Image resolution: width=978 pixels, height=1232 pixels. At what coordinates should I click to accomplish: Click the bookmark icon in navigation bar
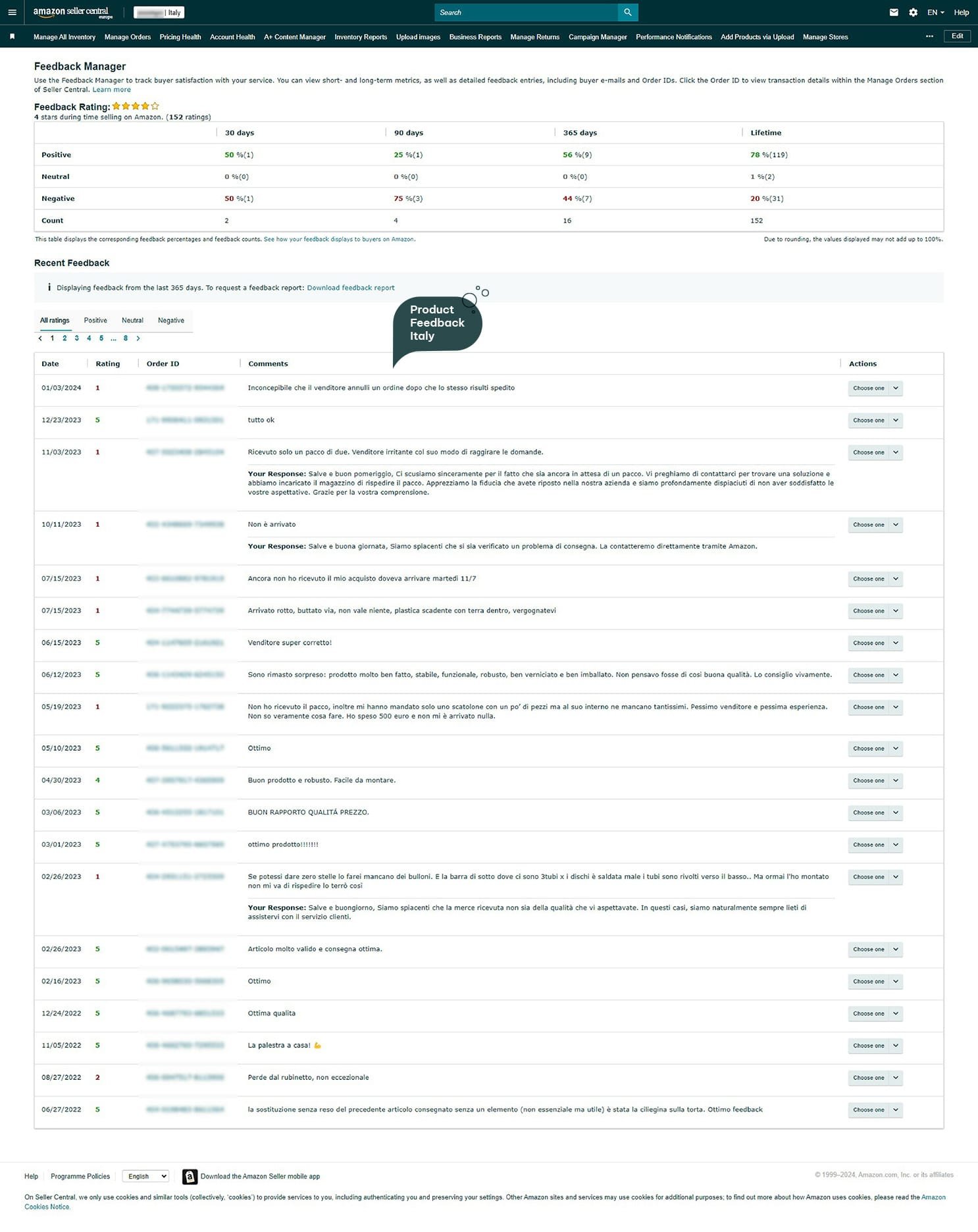[x=12, y=37]
